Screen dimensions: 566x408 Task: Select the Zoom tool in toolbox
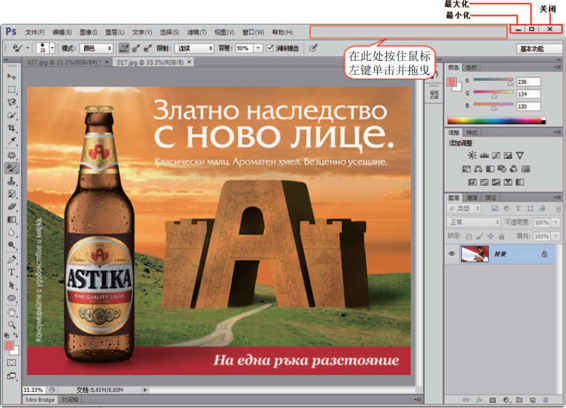(x=12, y=325)
